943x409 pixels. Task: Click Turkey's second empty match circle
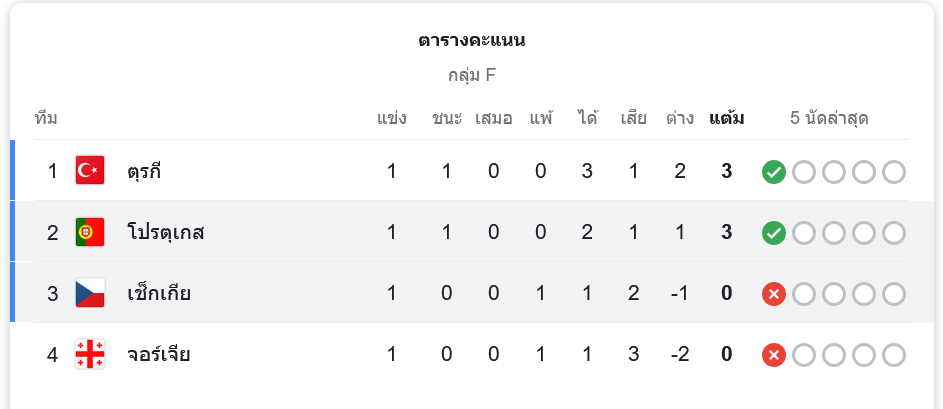click(x=834, y=172)
